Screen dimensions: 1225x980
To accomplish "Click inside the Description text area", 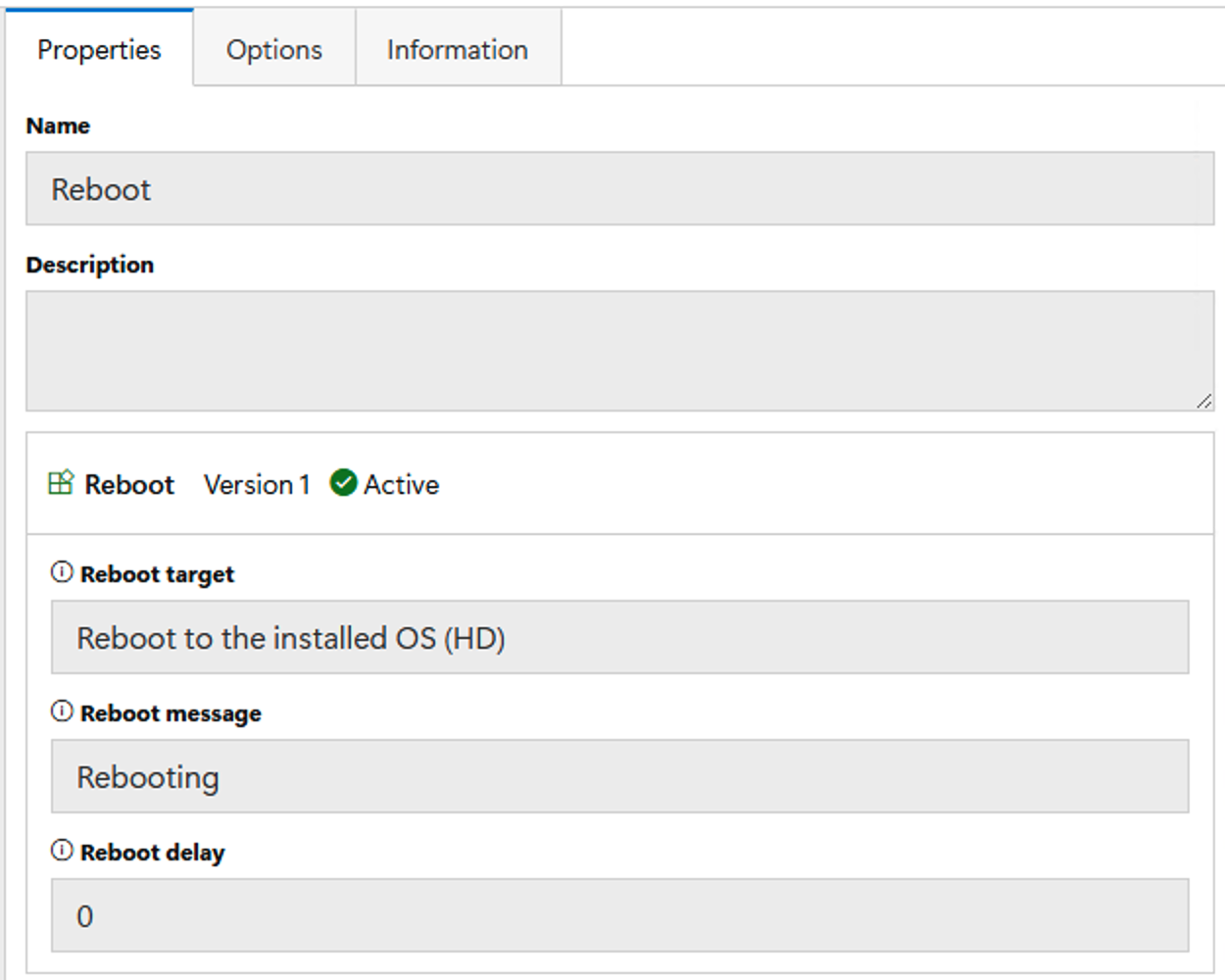I will (x=619, y=351).
